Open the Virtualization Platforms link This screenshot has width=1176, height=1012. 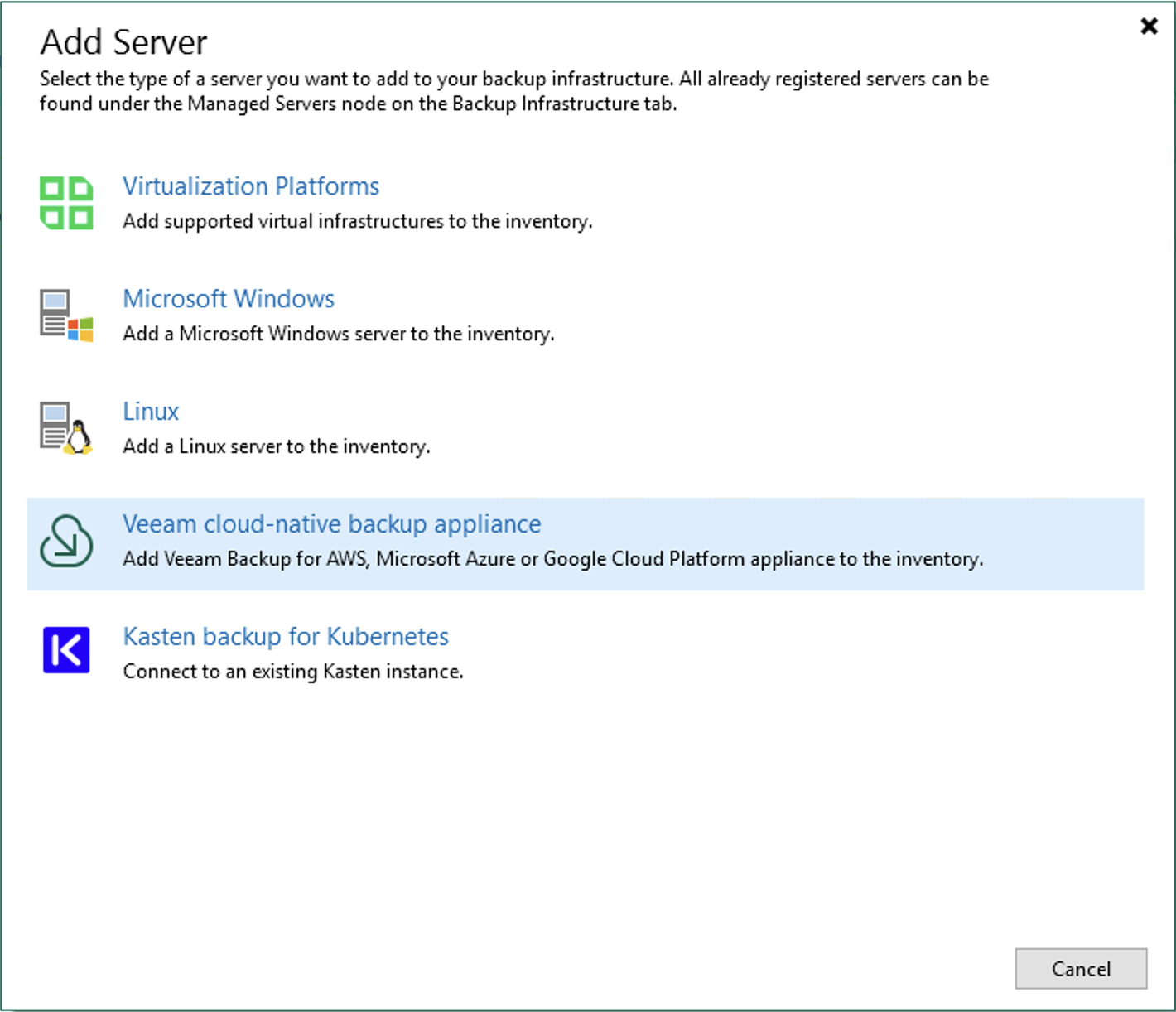tap(251, 186)
